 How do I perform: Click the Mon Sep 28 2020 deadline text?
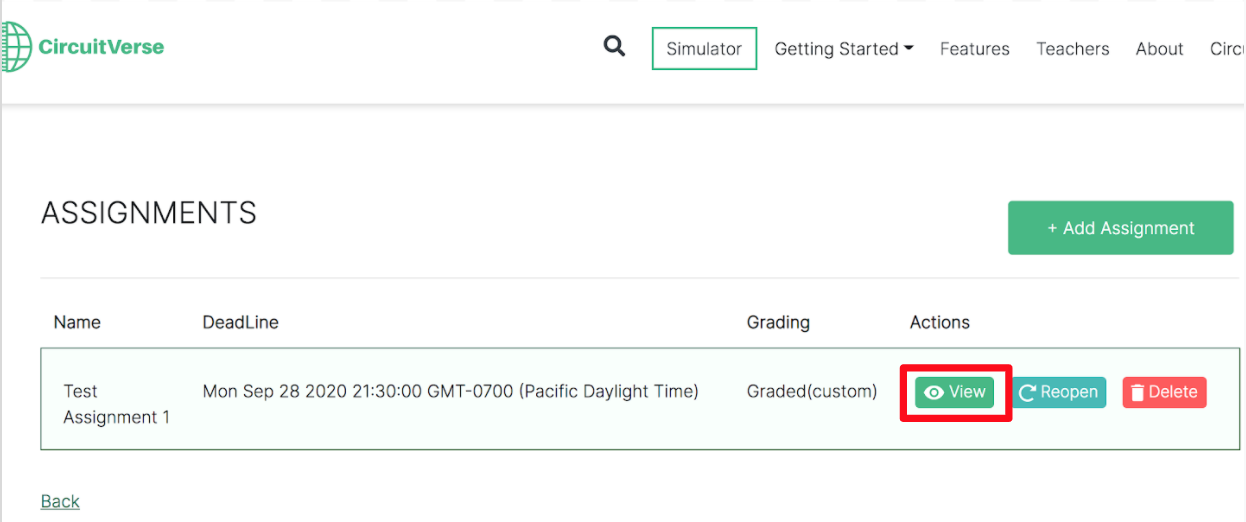(x=450, y=392)
